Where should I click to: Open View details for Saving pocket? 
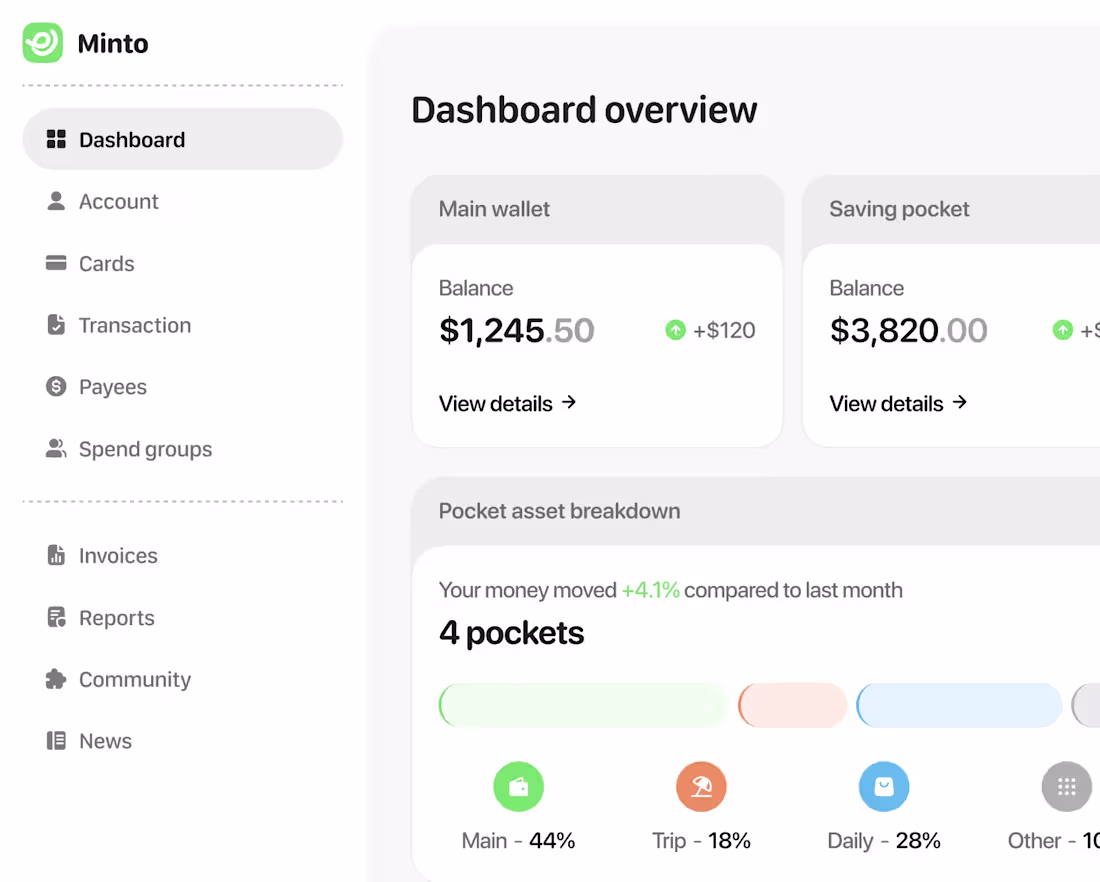898,403
